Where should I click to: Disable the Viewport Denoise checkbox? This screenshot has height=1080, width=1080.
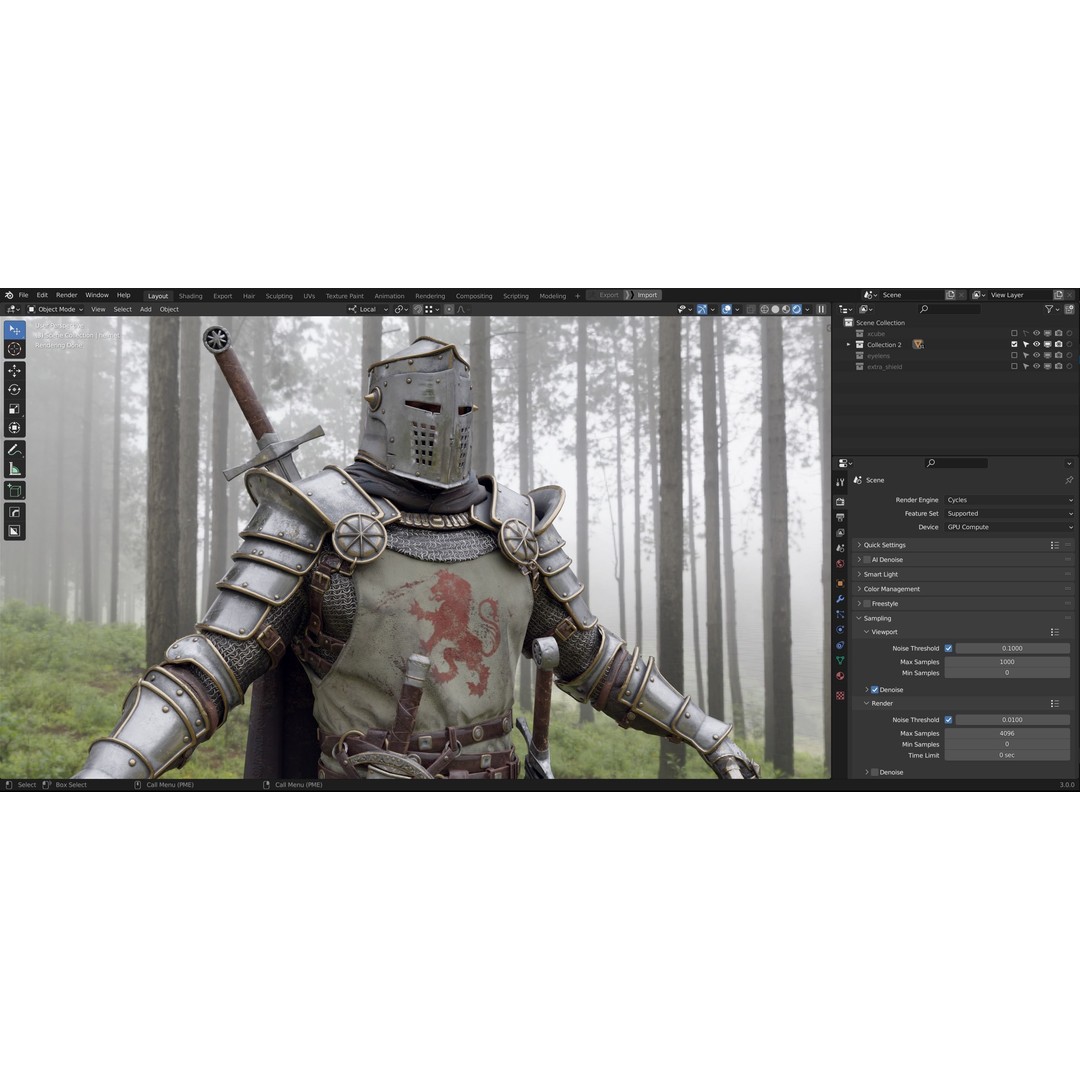[875, 689]
